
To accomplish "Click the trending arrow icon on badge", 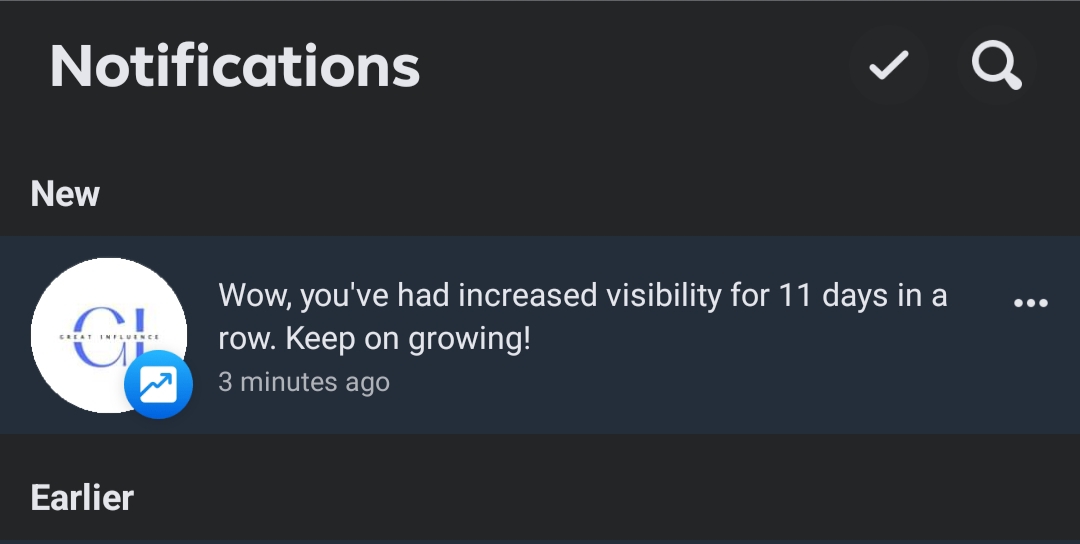I will [158, 384].
